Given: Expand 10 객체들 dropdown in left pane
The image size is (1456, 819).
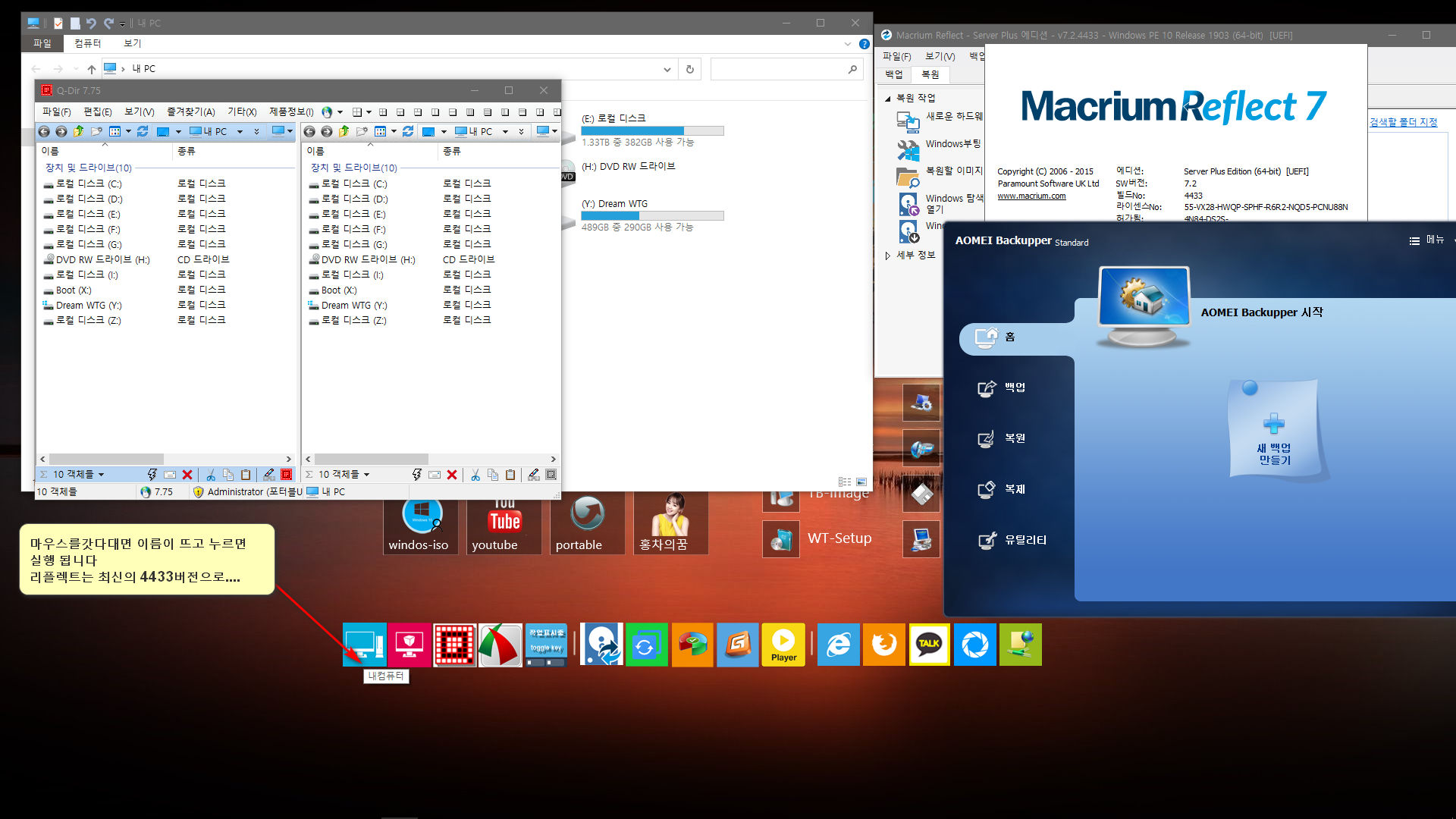Looking at the screenshot, I should coord(101,475).
